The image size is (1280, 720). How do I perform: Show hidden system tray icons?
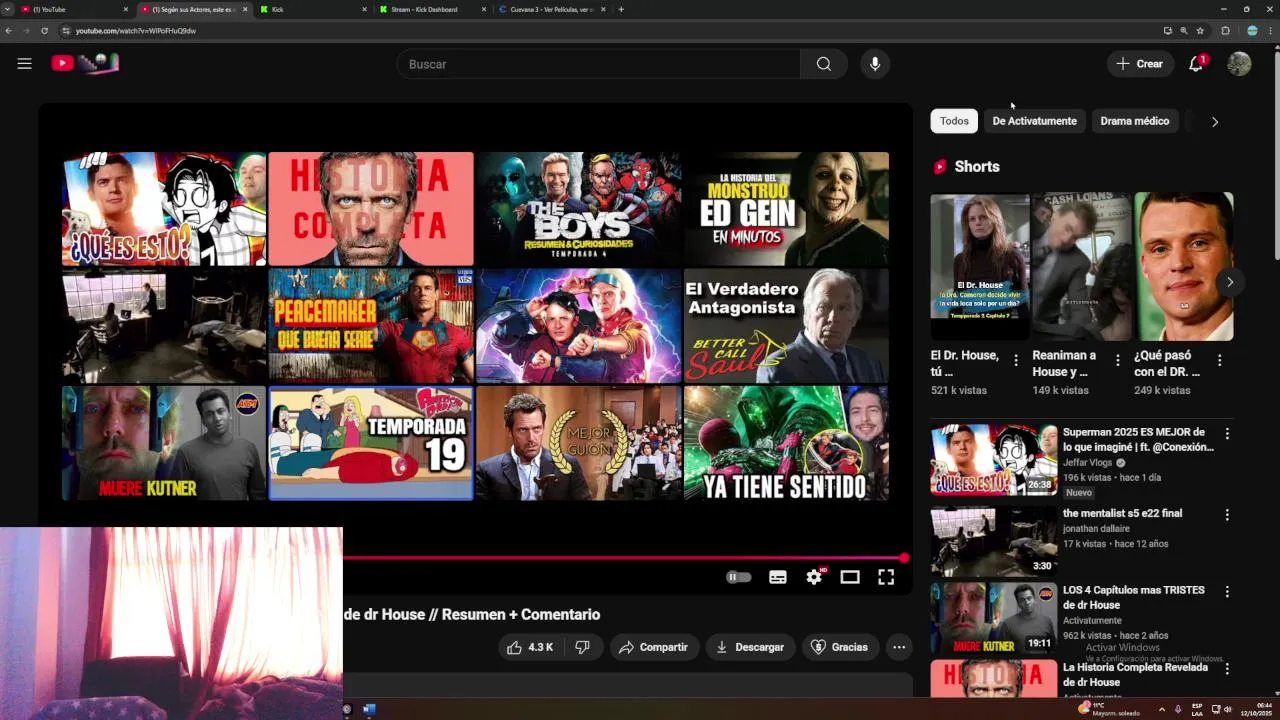tap(1161, 709)
